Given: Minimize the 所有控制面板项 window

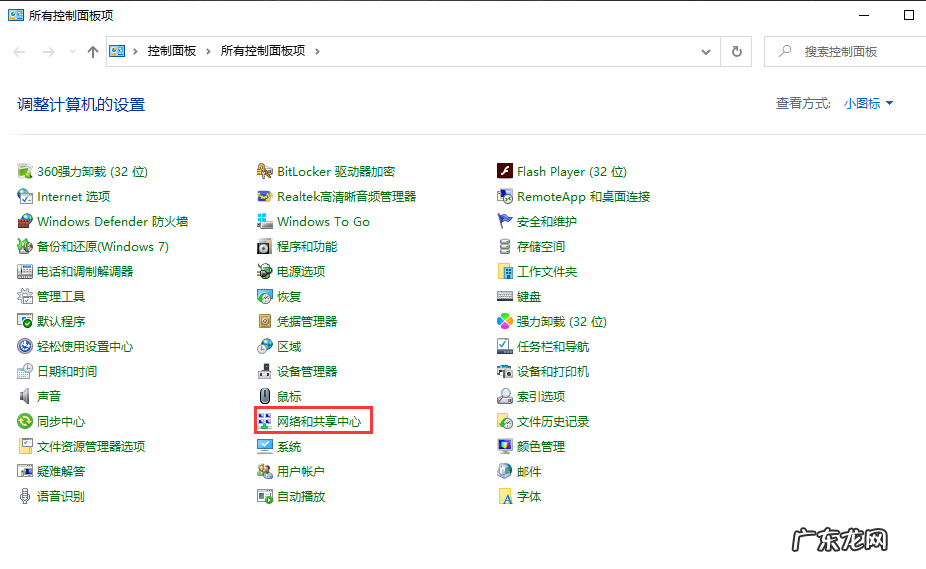Looking at the screenshot, I should [864, 15].
